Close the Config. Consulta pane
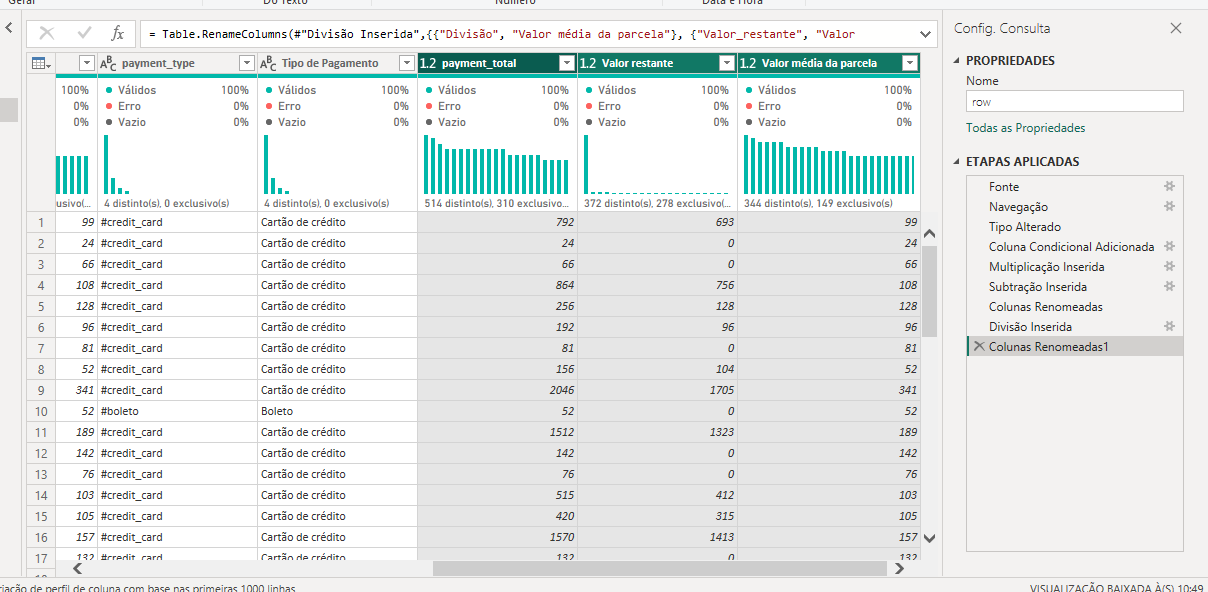The image size is (1208, 592). coord(1175,29)
